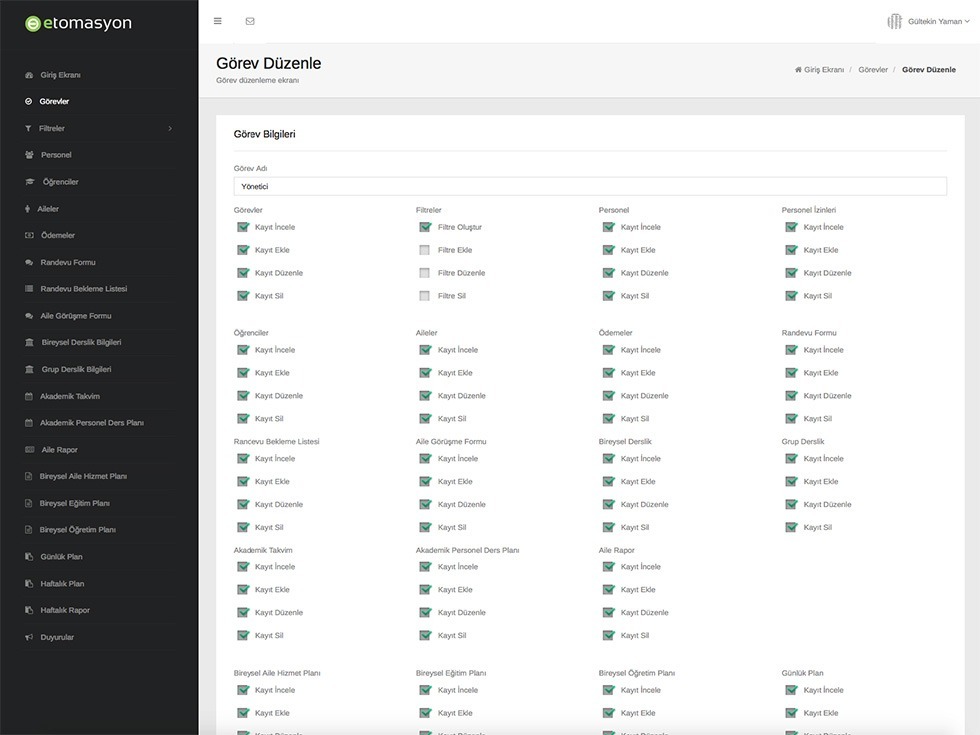Click the hamburger menu icon in top bar
Screen dimensions: 980x735
click(218, 21)
